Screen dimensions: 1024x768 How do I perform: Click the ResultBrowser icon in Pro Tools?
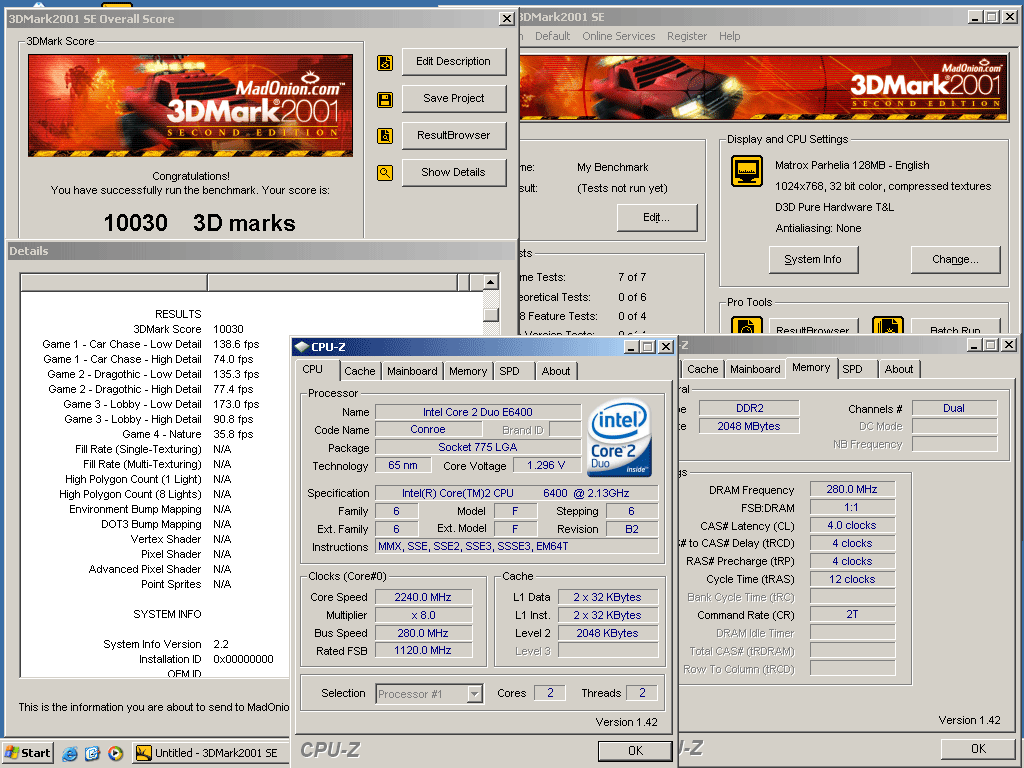tap(746, 325)
